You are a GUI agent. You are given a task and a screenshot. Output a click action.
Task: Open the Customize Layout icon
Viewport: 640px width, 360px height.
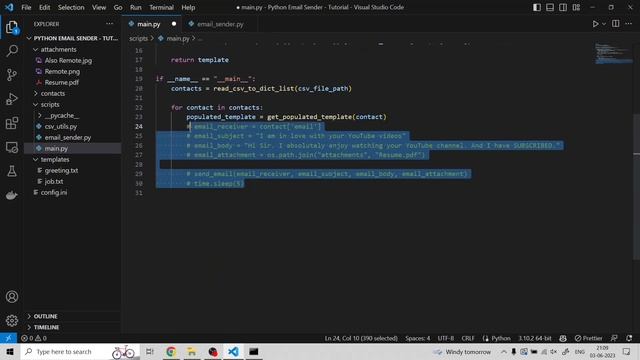point(576,7)
